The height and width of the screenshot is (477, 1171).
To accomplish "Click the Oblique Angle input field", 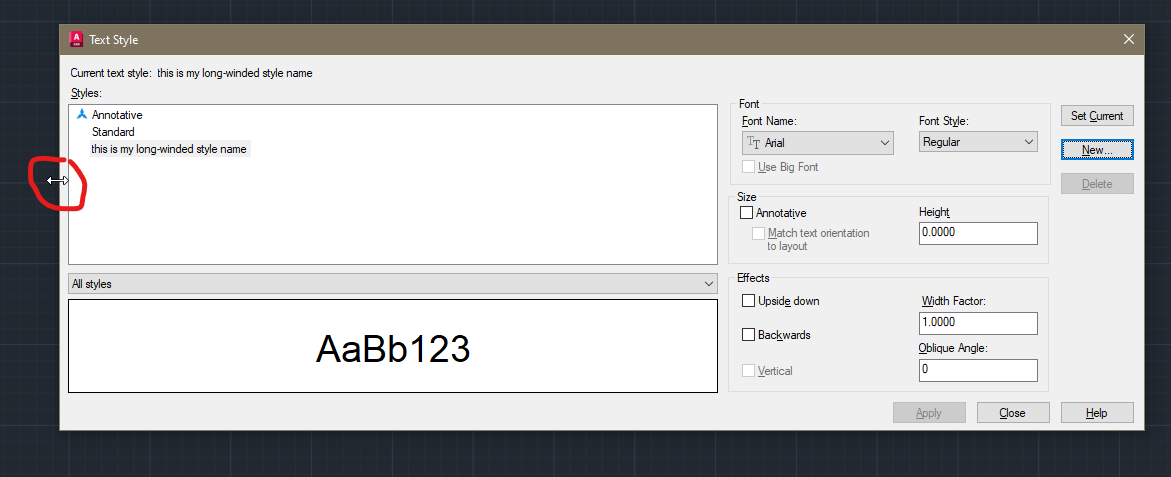I will tap(978, 370).
